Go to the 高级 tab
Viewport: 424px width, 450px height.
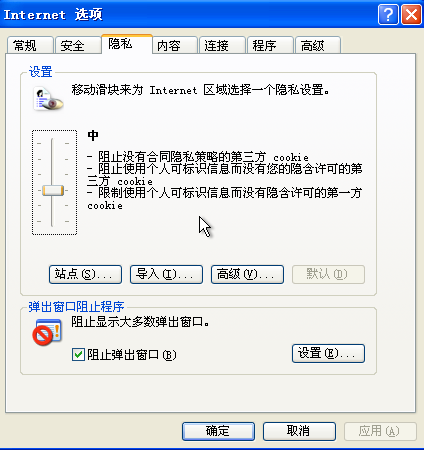318,45
